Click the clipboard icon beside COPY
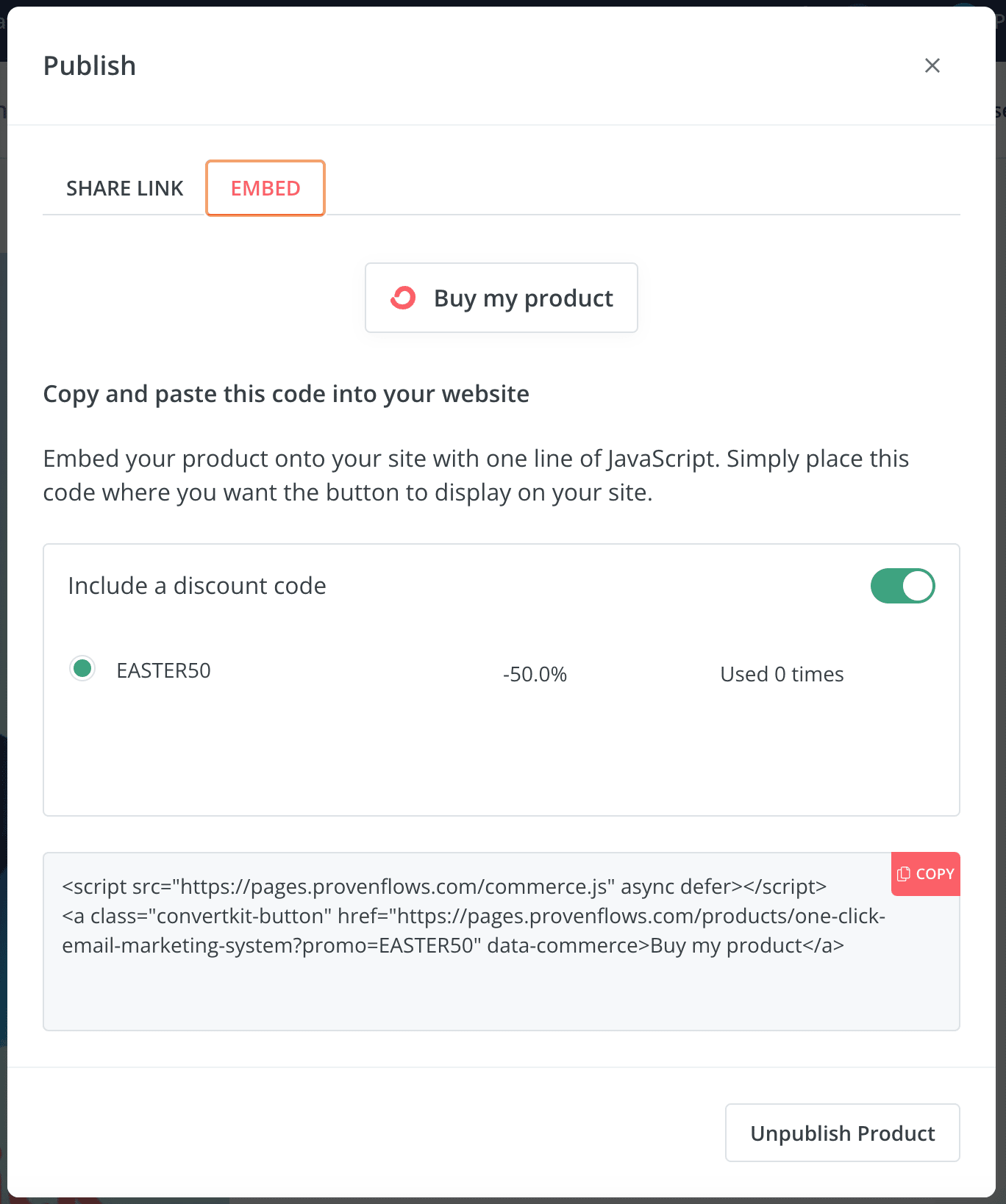The image size is (1006, 1204). click(904, 874)
